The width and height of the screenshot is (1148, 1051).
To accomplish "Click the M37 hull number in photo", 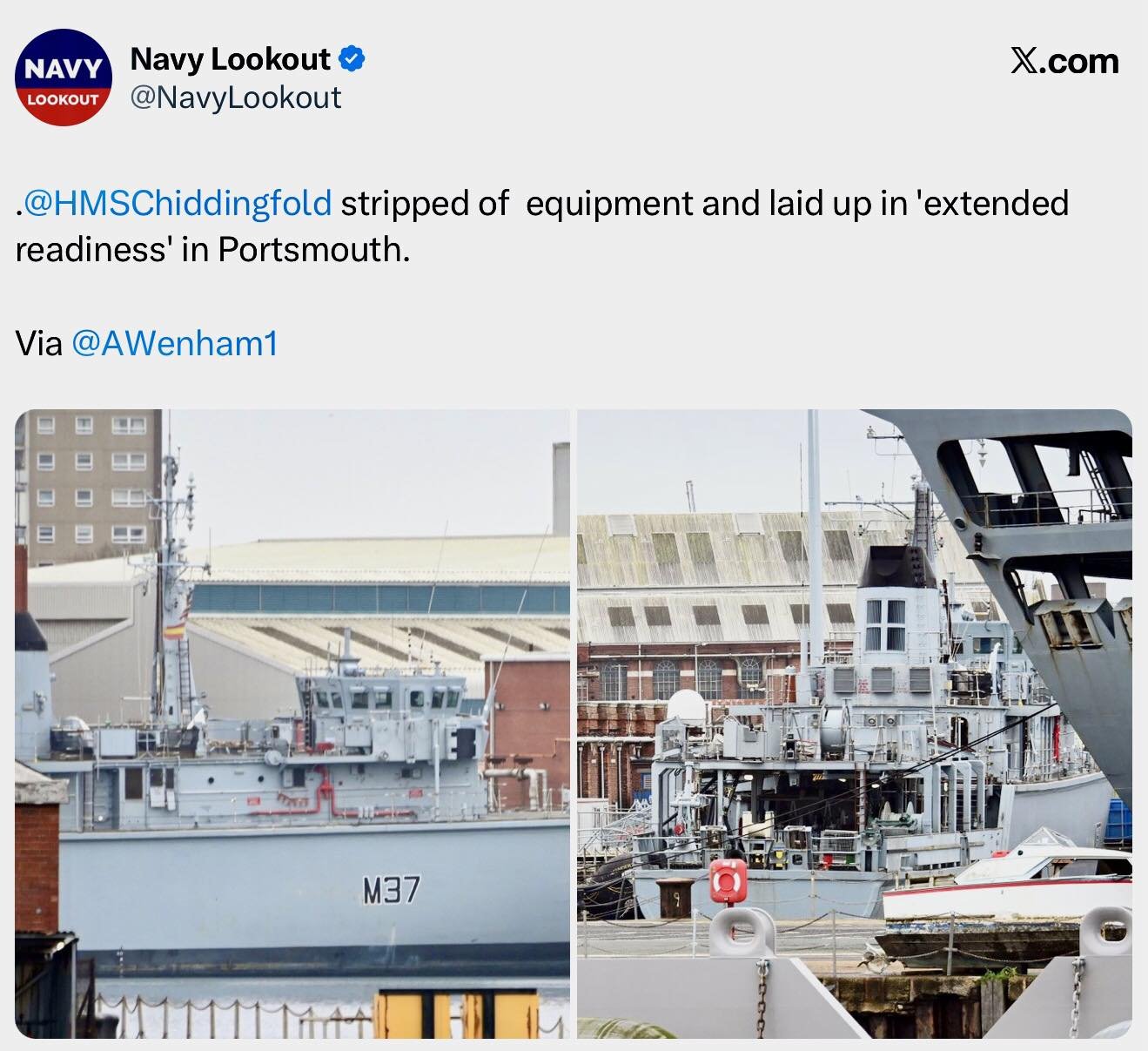I will 391,890.
